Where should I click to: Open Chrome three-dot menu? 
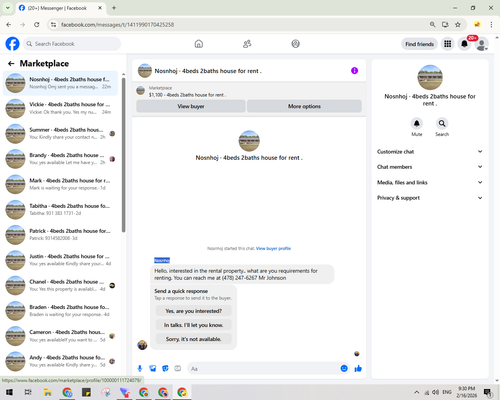pos(491,24)
